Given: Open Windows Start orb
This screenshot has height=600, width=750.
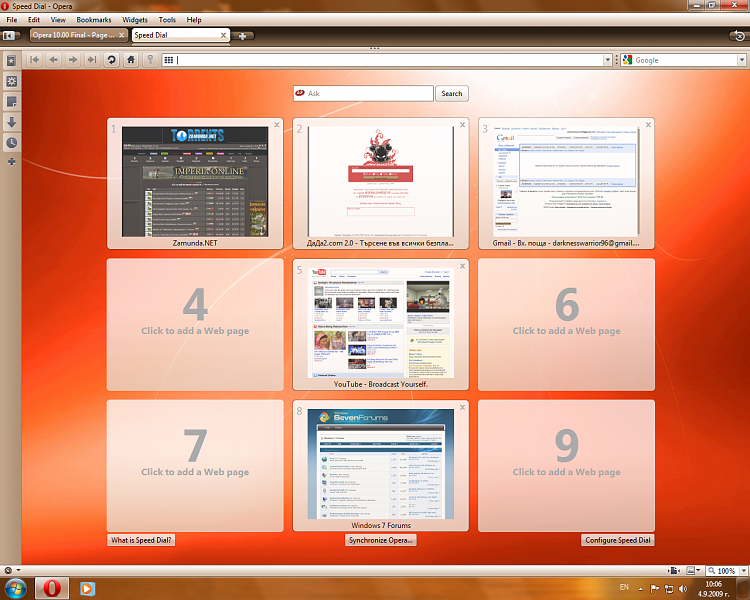Looking at the screenshot, I should pos(14,588).
